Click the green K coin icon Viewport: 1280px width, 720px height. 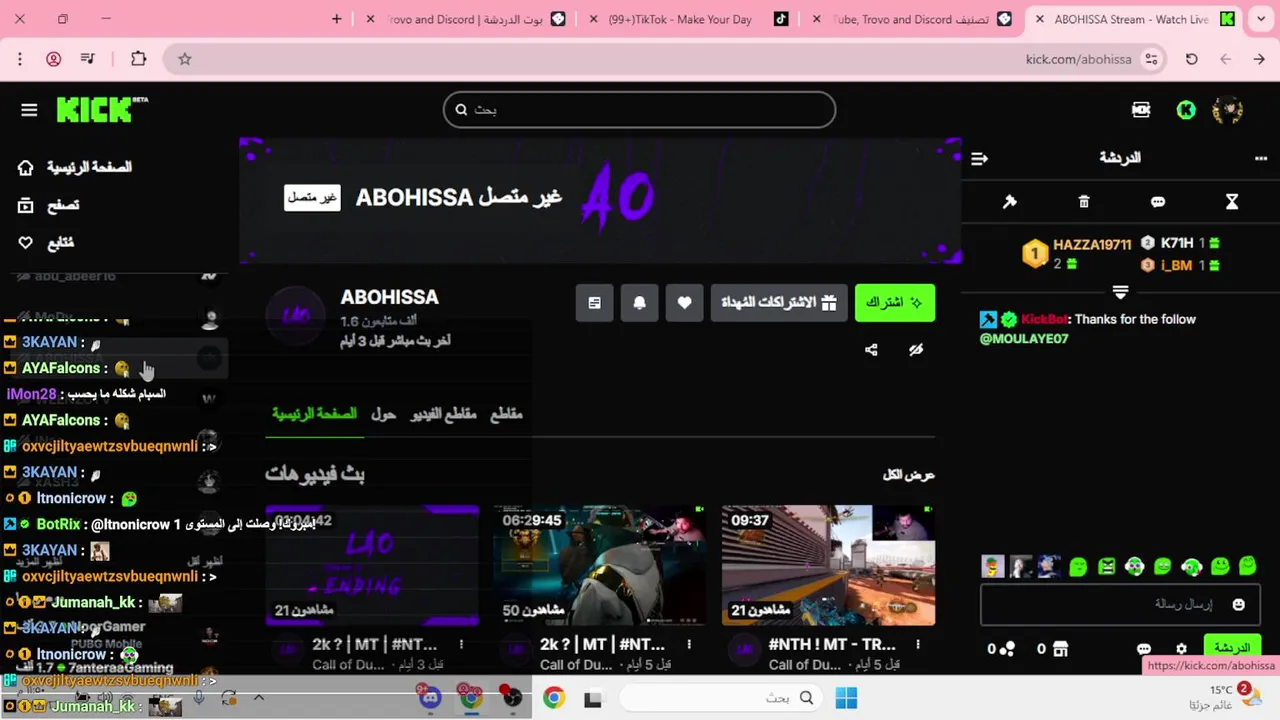[x=1186, y=110]
